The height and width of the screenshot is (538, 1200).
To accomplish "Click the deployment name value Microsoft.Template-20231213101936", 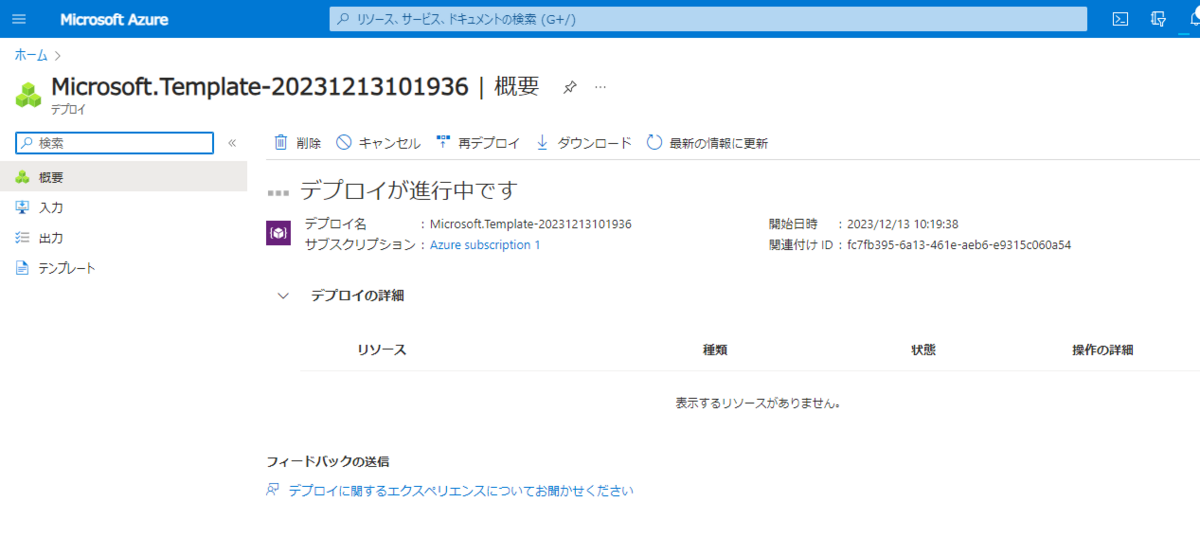I will [530, 224].
